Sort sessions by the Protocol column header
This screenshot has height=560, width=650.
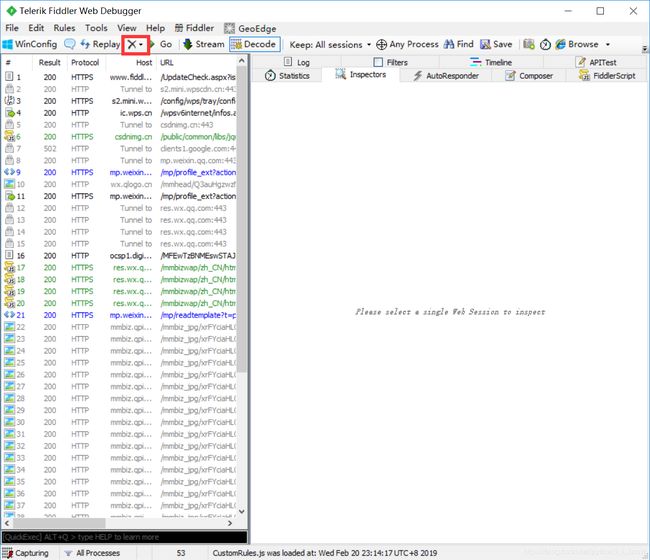85,63
